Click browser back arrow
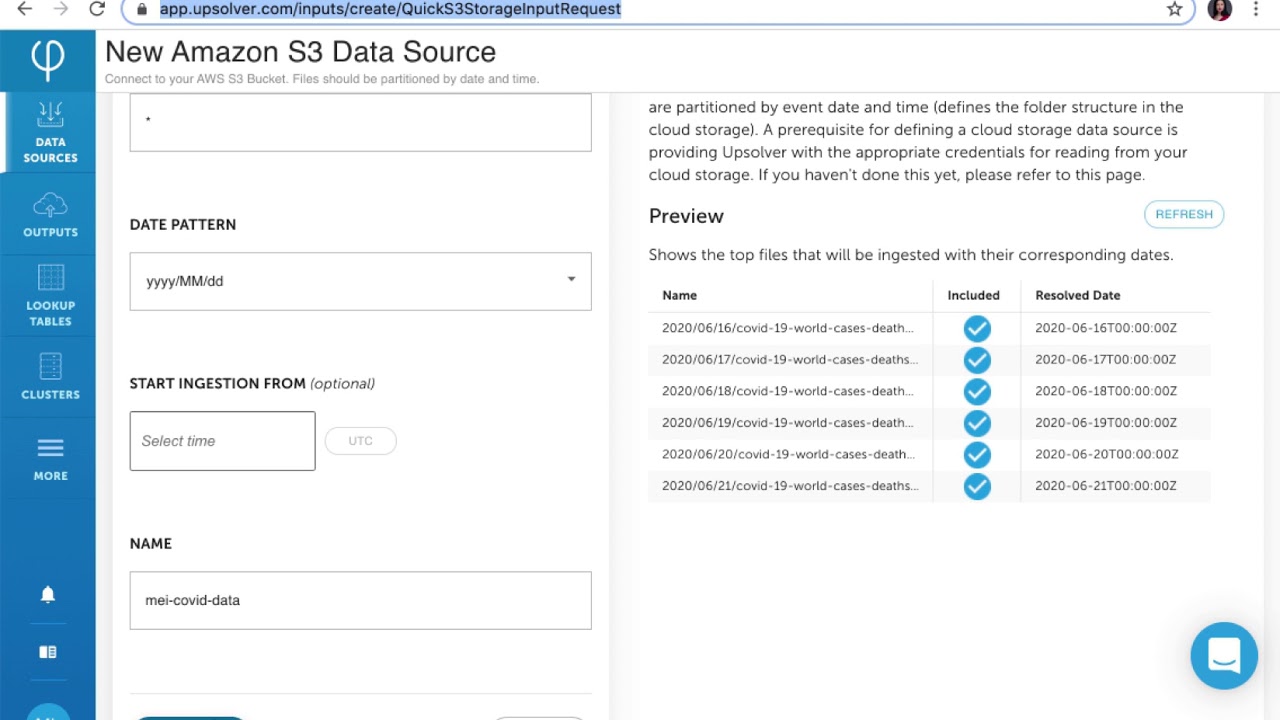Viewport: 1280px width, 720px height. click(25, 9)
